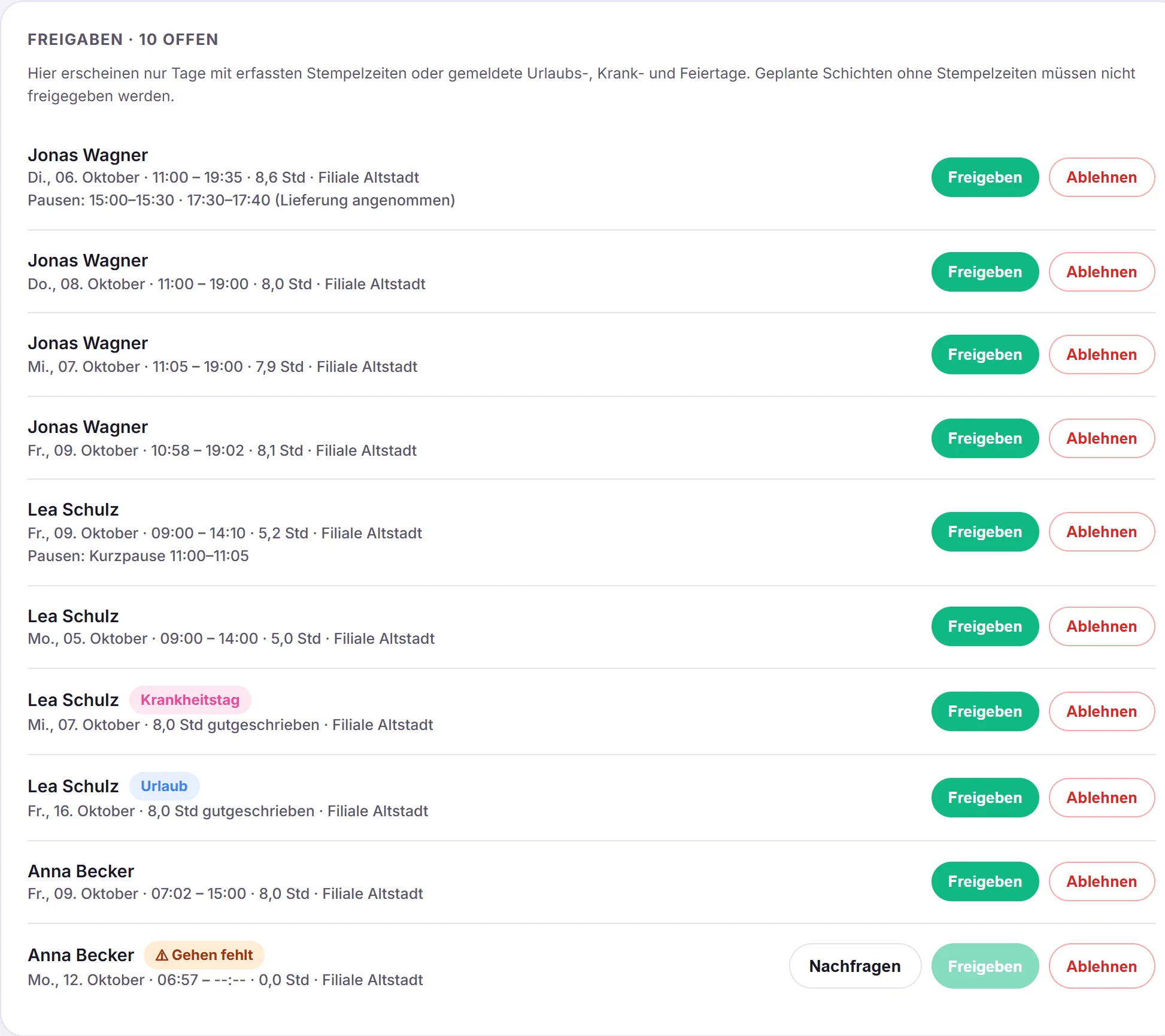Reject Lea Schulz's 09. Oktober entry

(1102, 532)
